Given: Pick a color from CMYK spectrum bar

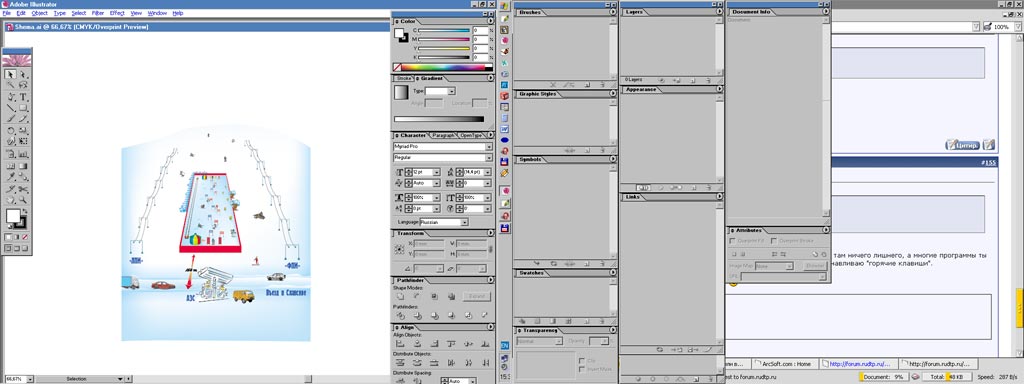Looking at the screenshot, I should point(443,67).
